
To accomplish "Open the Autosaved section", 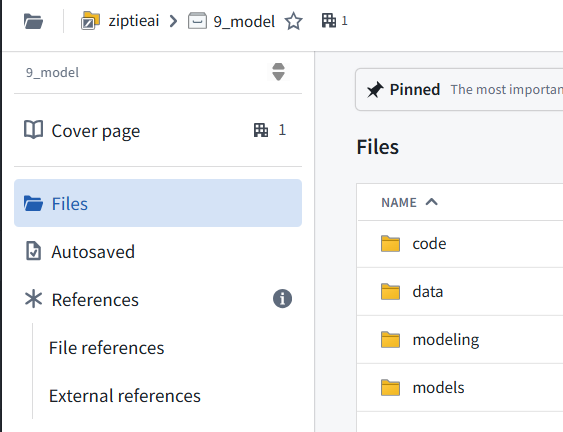I will (158, 251).
